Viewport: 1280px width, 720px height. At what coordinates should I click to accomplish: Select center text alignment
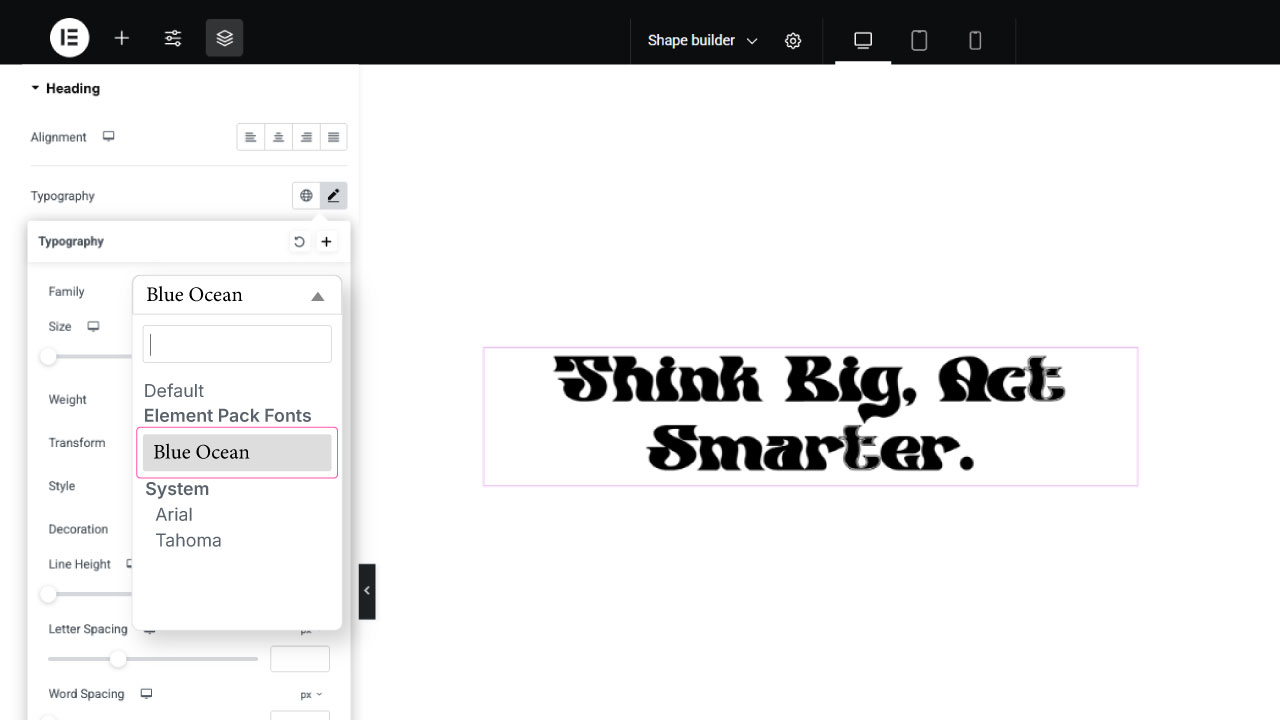279,137
